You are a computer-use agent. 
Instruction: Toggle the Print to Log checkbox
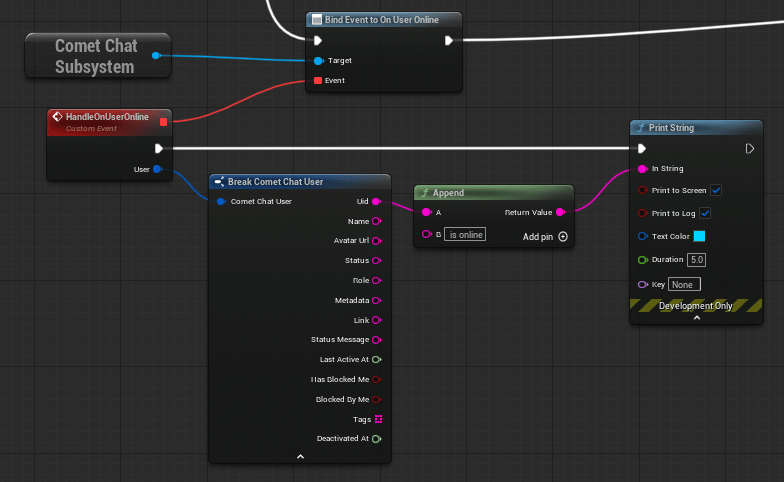(705, 213)
